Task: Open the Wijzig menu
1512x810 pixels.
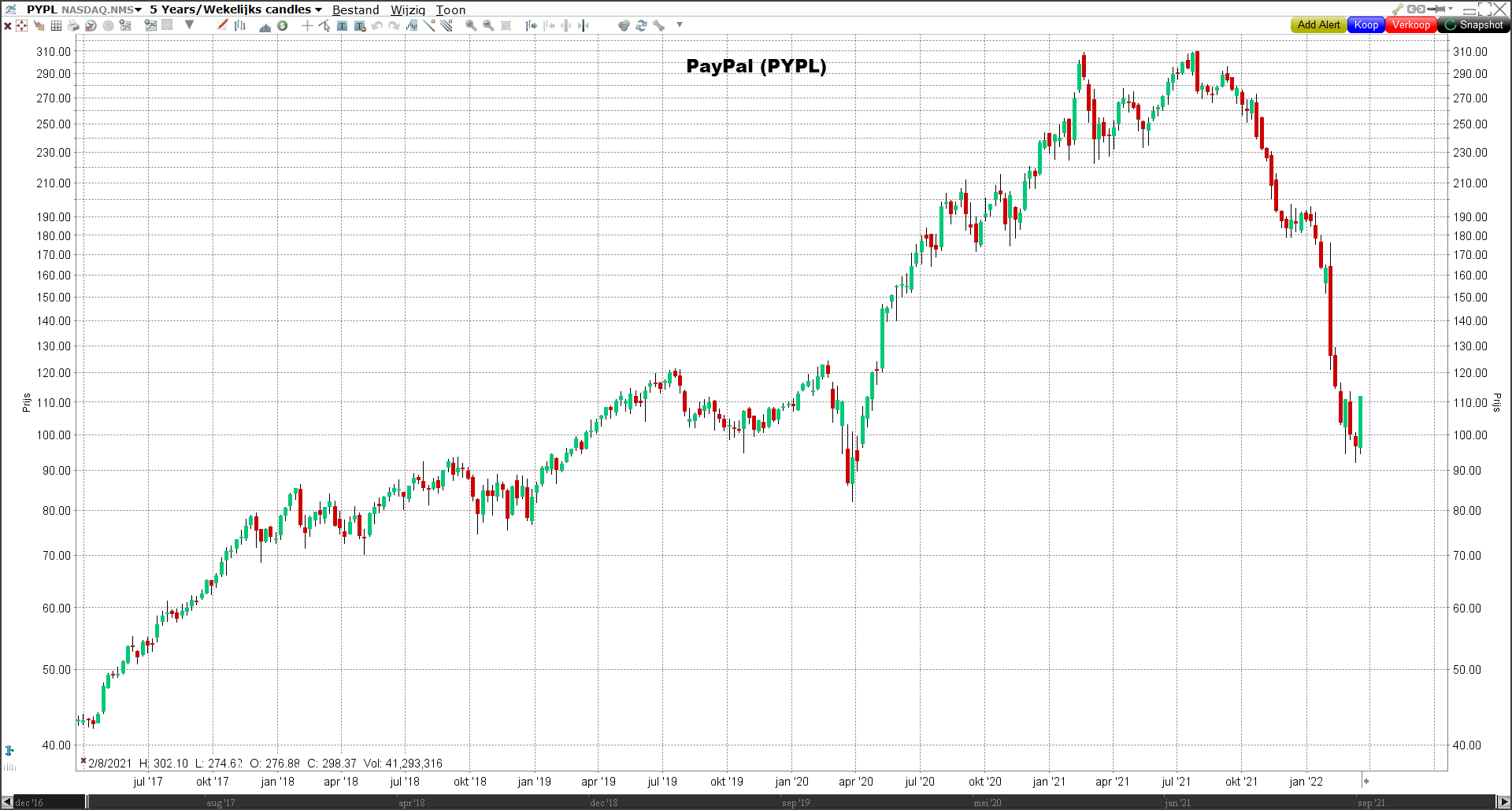Action: coord(408,9)
